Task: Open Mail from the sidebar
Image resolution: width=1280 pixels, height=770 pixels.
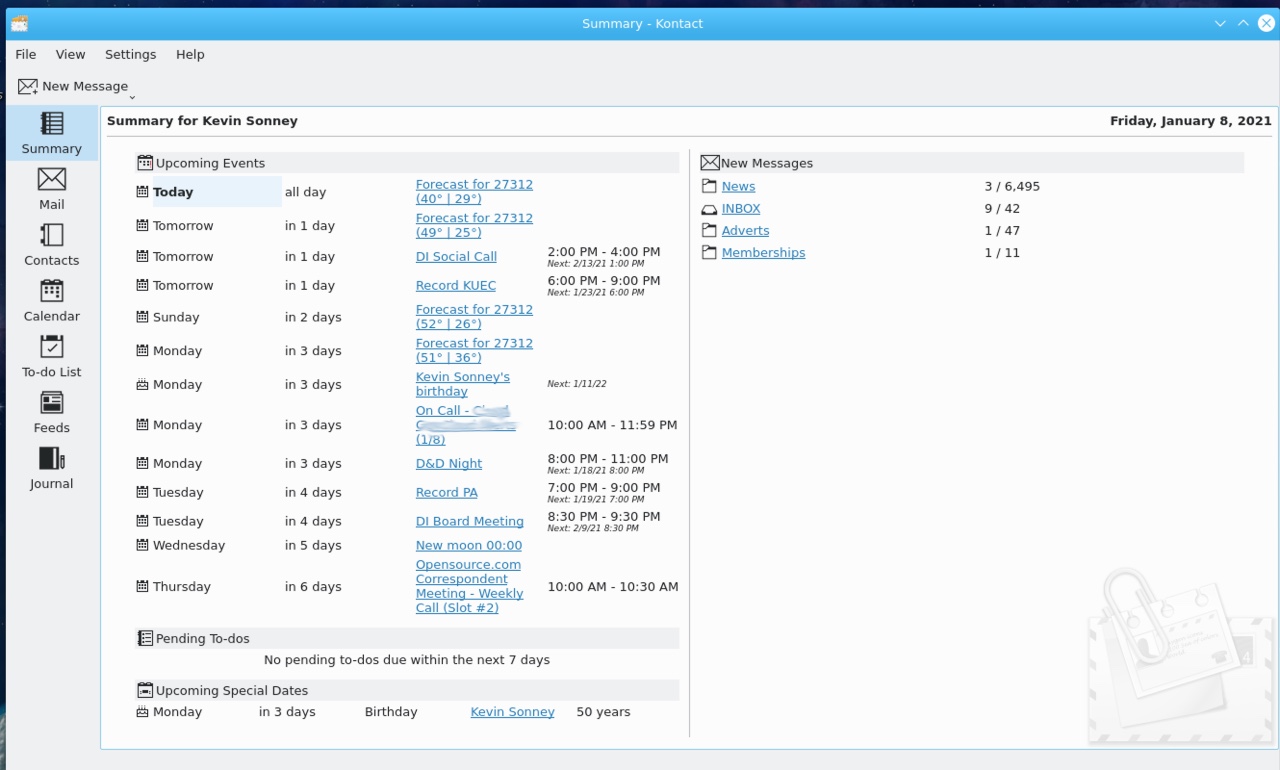Action: [x=51, y=190]
